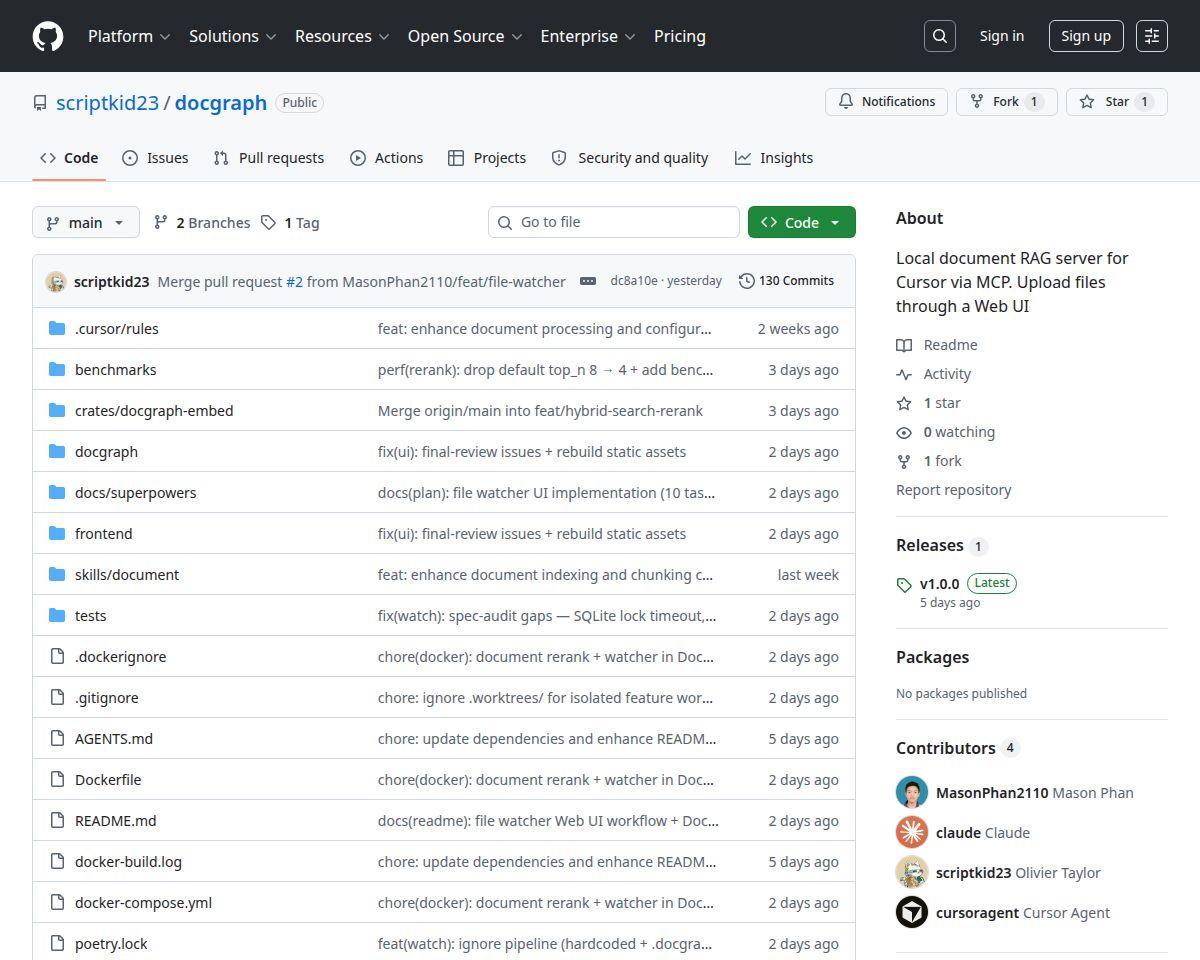Viewport: 1200px width, 960px height.
Task: Open the GitHub homepage logo
Action: [48, 36]
